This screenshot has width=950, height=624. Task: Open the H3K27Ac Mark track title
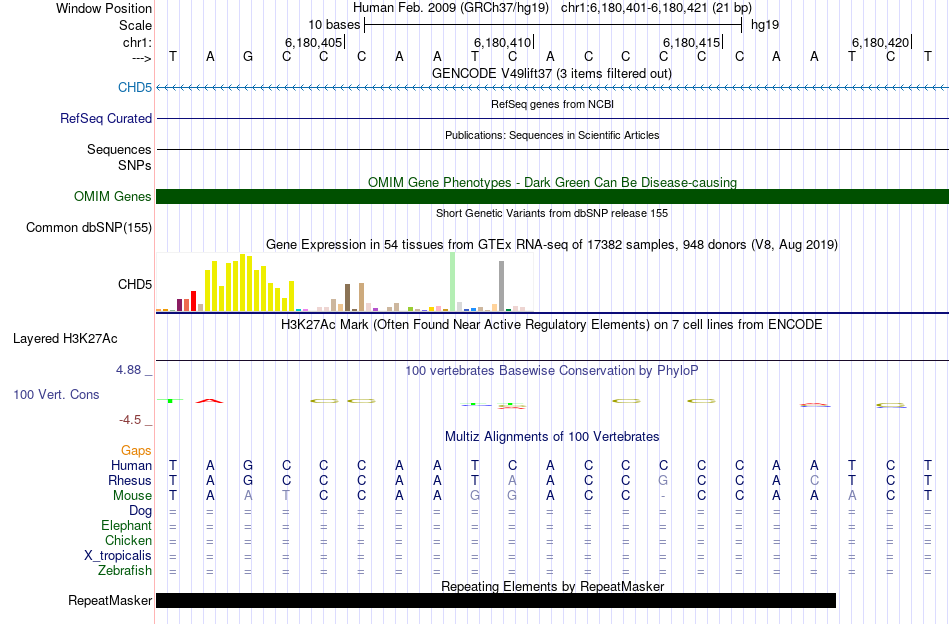551,324
